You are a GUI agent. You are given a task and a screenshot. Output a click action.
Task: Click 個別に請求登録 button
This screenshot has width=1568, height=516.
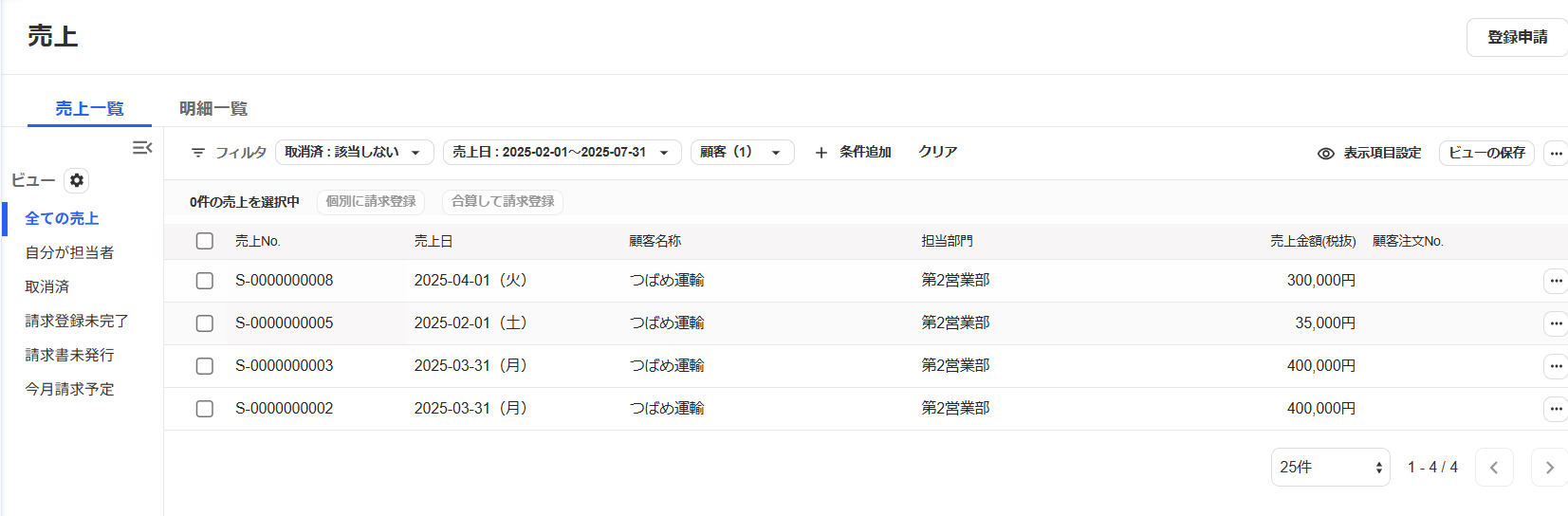point(371,202)
